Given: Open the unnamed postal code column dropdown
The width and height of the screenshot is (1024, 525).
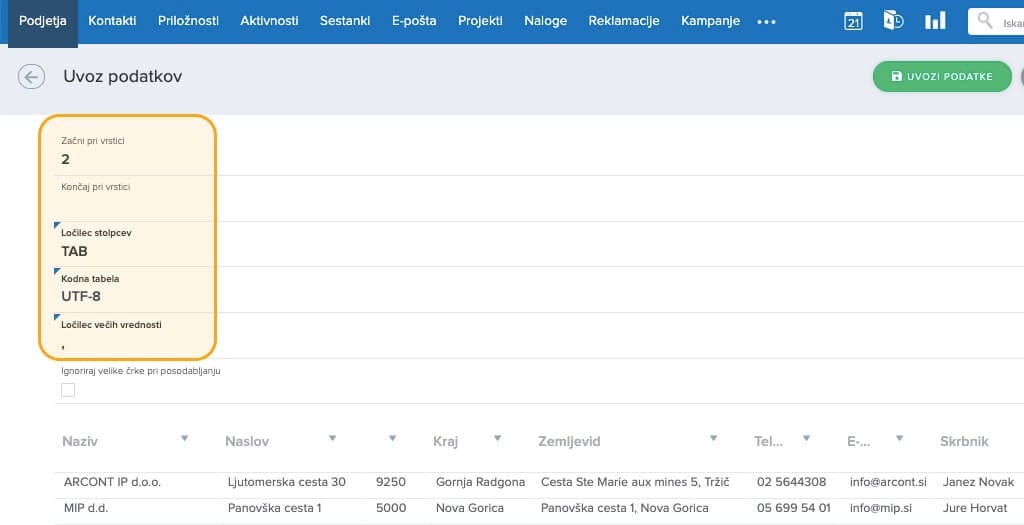Looking at the screenshot, I should point(392,438).
